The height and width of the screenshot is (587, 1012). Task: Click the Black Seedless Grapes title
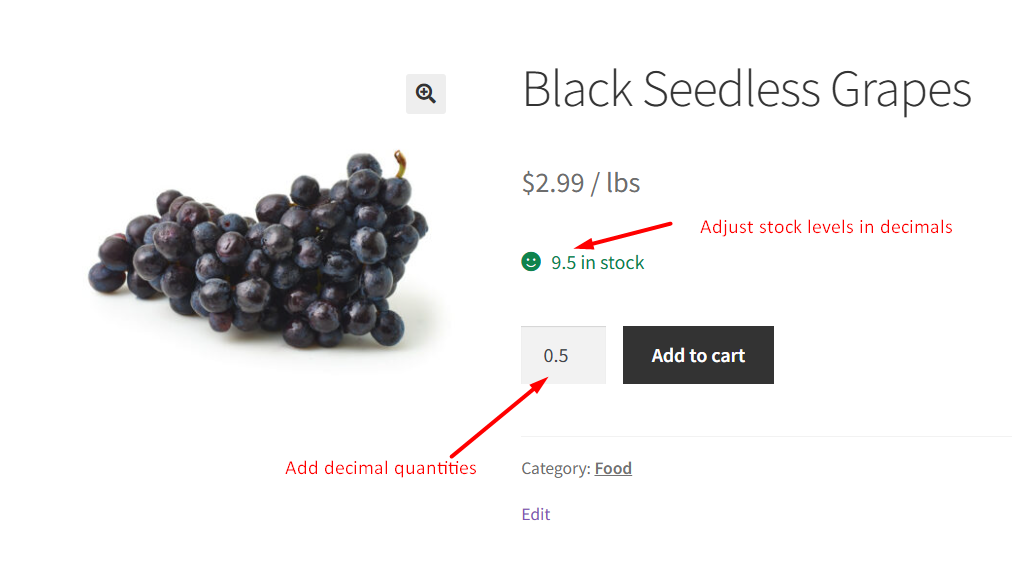746,90
